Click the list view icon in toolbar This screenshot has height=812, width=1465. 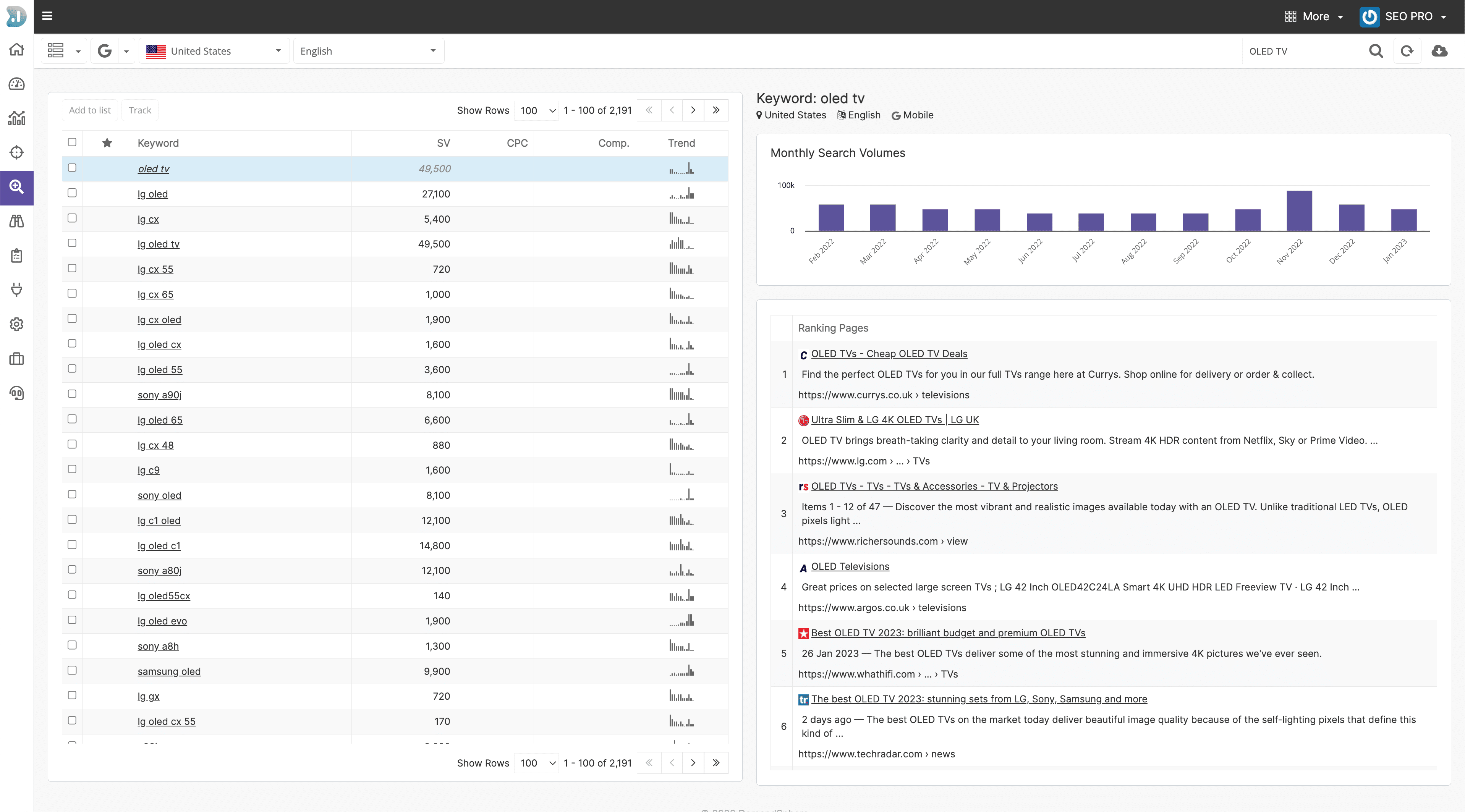pyautogui.click(x=56, y=51)
